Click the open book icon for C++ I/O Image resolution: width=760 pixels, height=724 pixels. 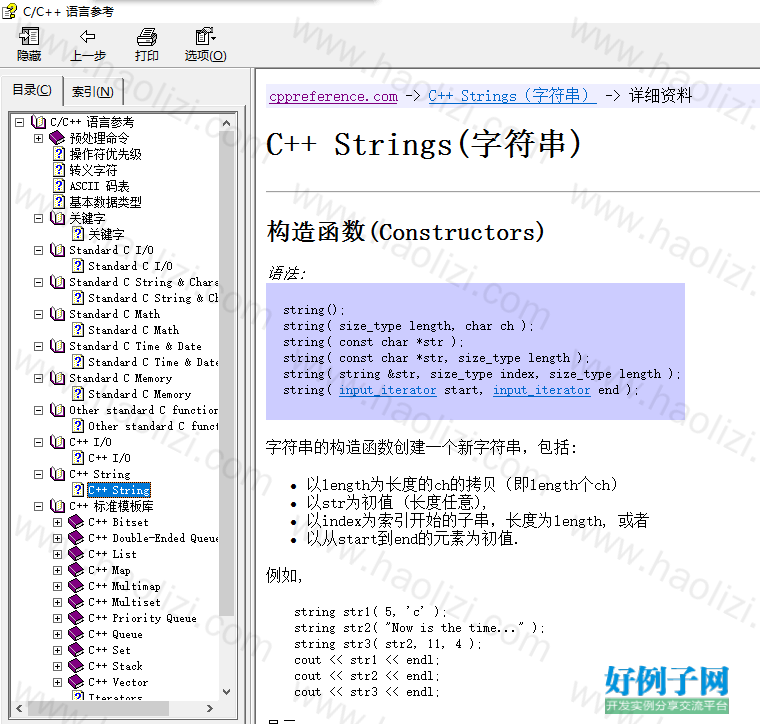pos(57,442)
